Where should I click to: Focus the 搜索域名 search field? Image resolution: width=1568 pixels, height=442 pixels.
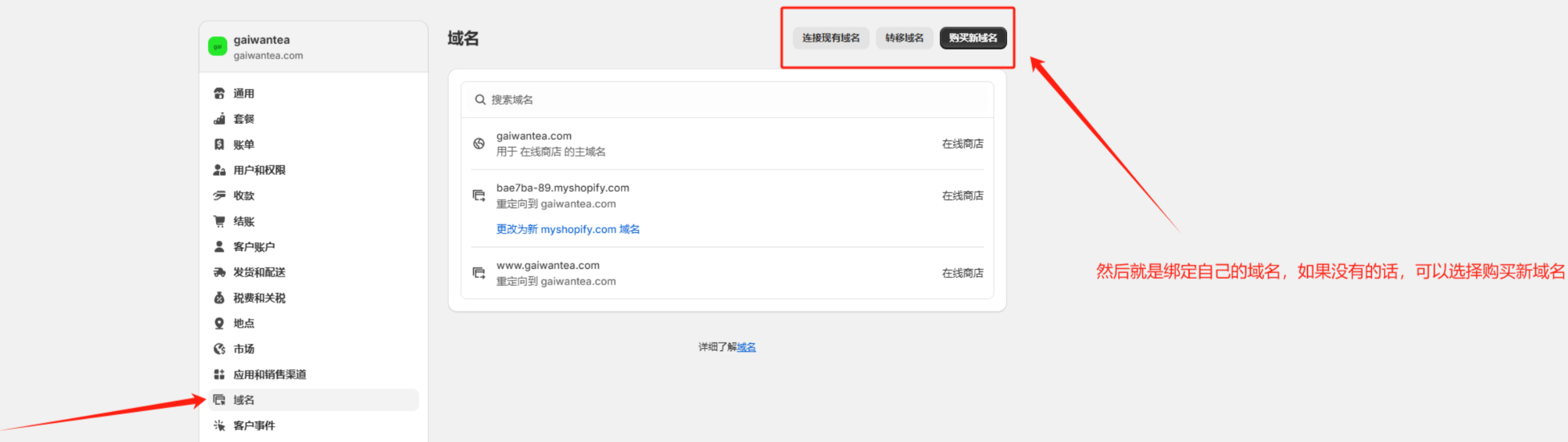pos(728,99)
